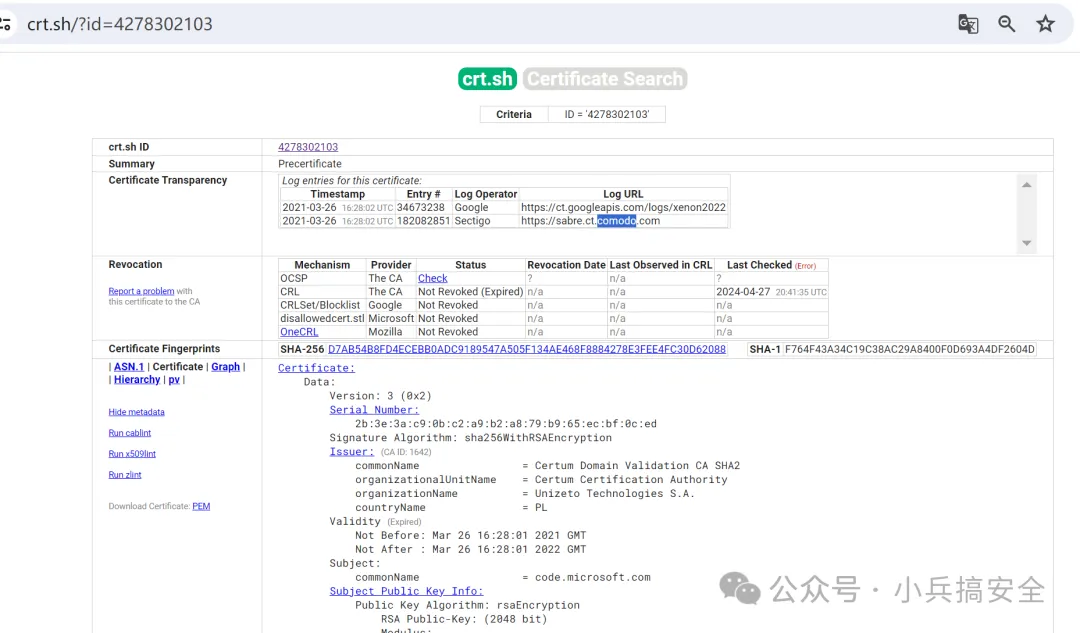
Task: Open the Hierarchy view
Action: [x=137, y=380]
